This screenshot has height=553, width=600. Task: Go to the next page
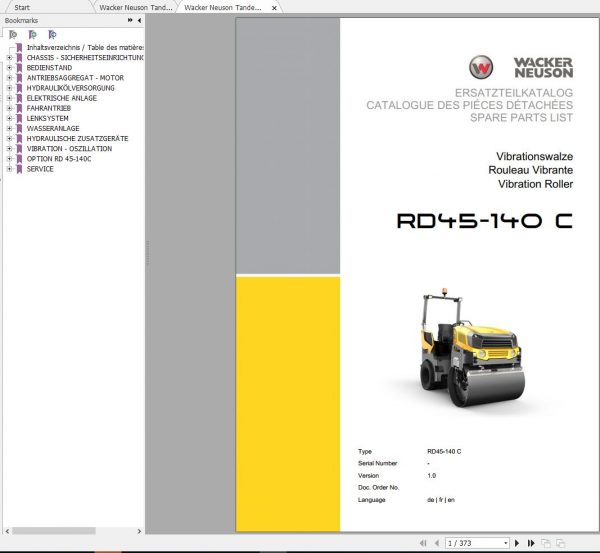point(517,543)
